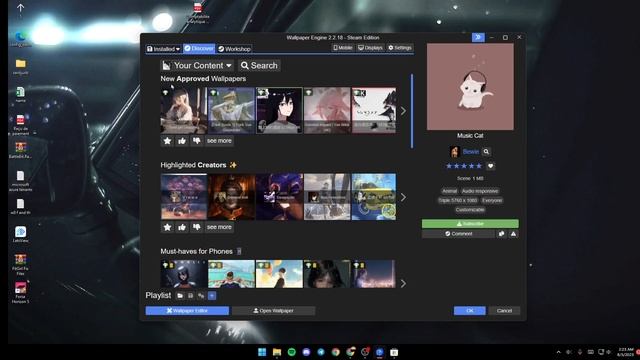Click the copy icon next to Comment

[x=501, y=234]
